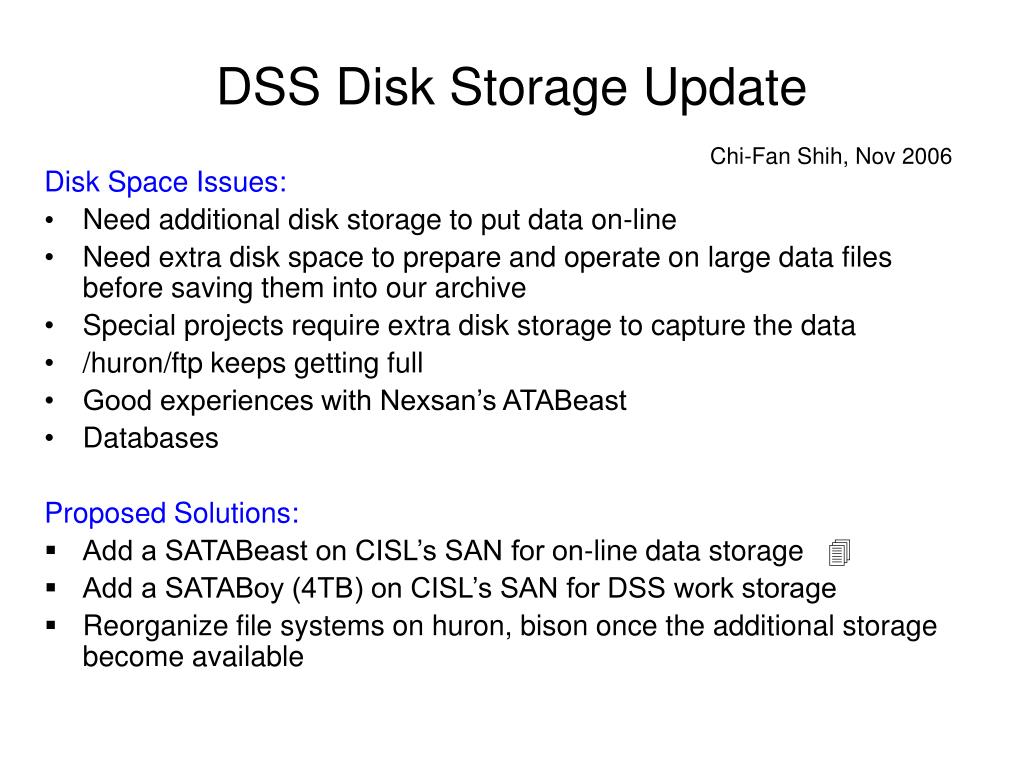Click the SATABoy (4TB) bullet text
Viewport: 1024px width, 768px height.
tap(459, 588)
